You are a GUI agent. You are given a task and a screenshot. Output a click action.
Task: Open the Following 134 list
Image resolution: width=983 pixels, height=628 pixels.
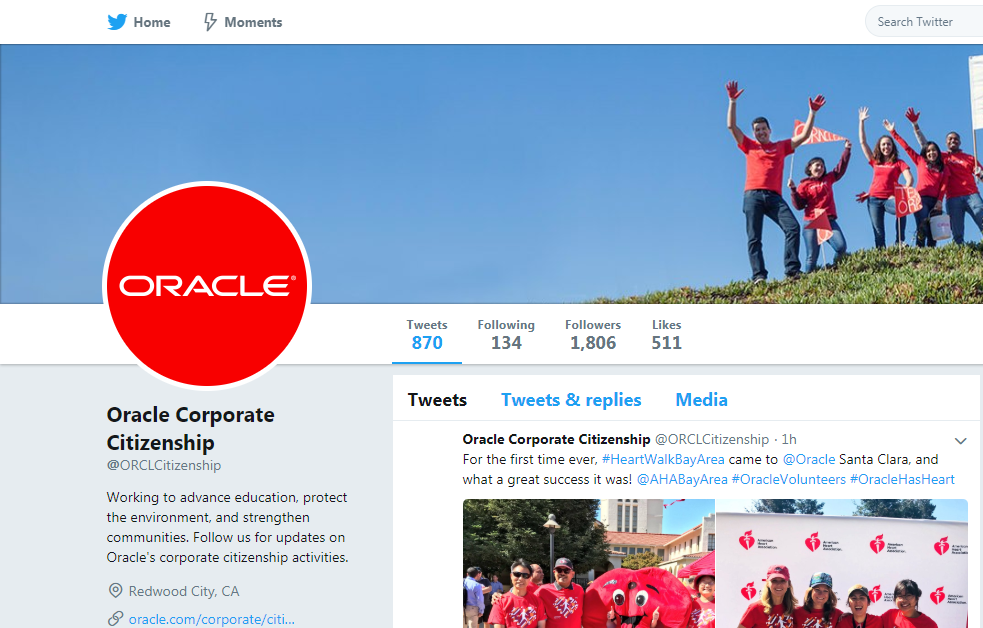click(x=506, y=335)
